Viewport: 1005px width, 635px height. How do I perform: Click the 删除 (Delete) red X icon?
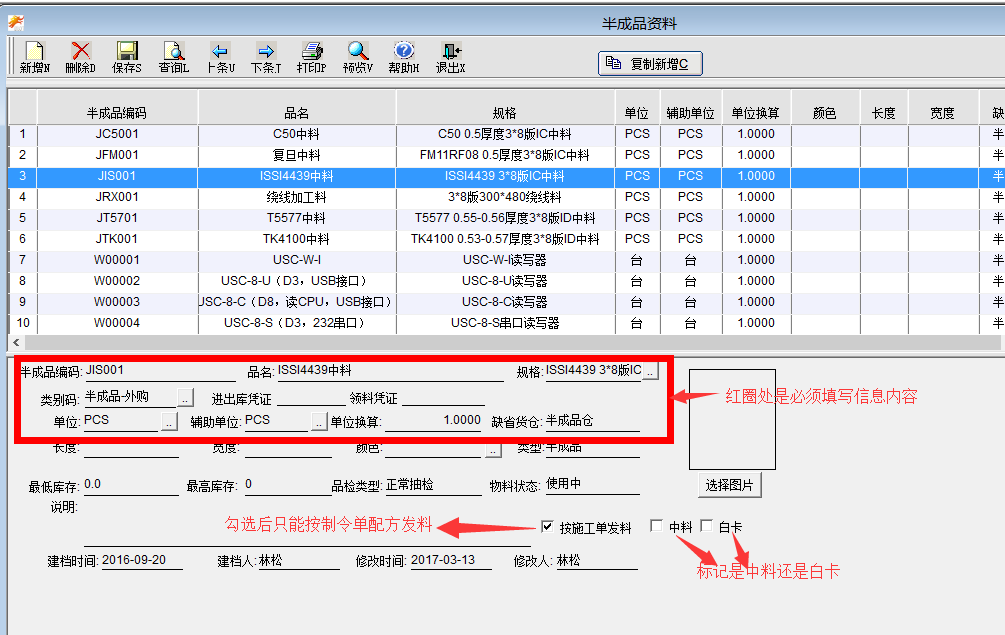coord(80,57)
